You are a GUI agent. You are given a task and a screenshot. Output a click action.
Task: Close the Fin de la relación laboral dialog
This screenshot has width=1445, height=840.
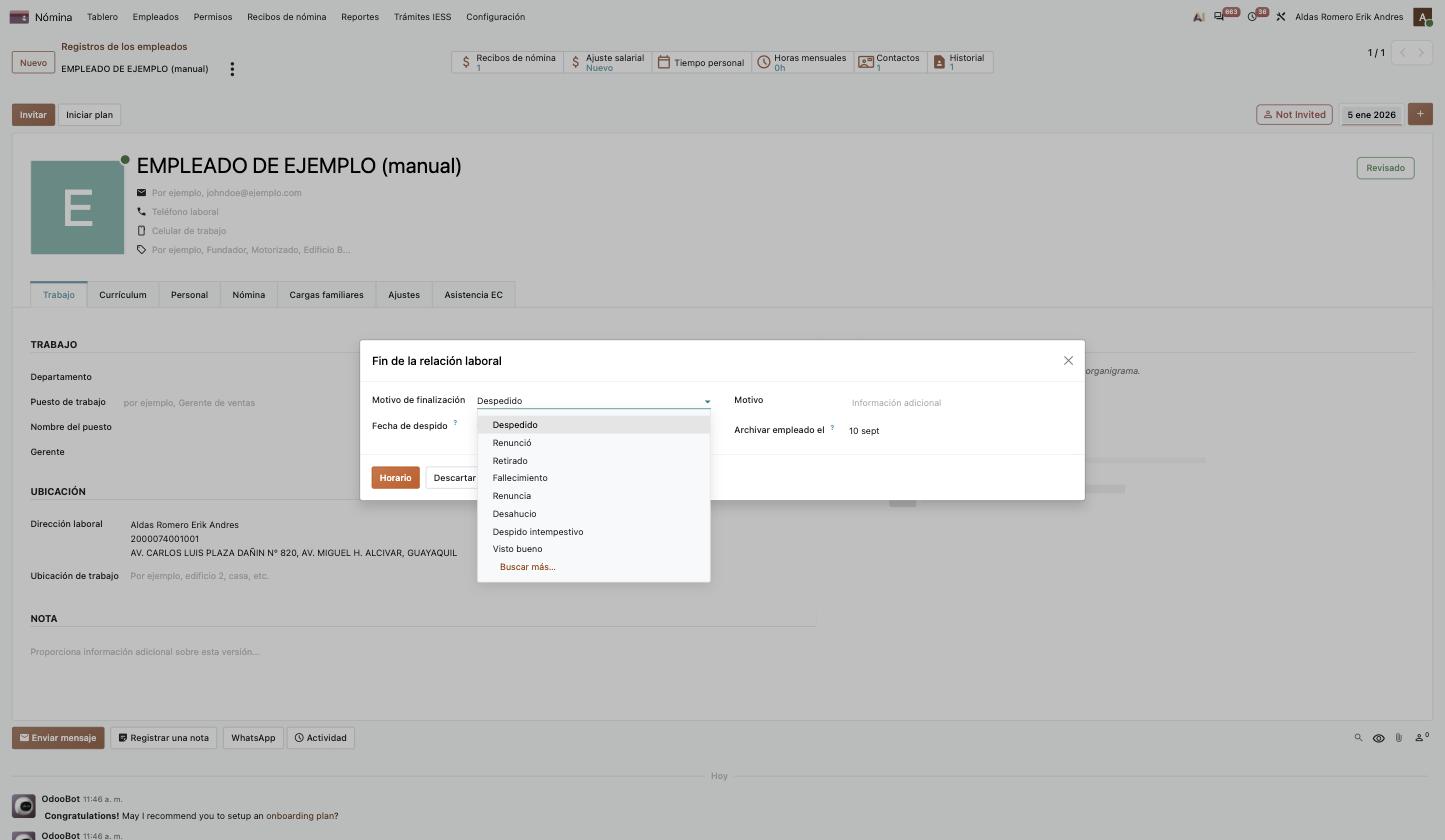tap(1068, 361)
